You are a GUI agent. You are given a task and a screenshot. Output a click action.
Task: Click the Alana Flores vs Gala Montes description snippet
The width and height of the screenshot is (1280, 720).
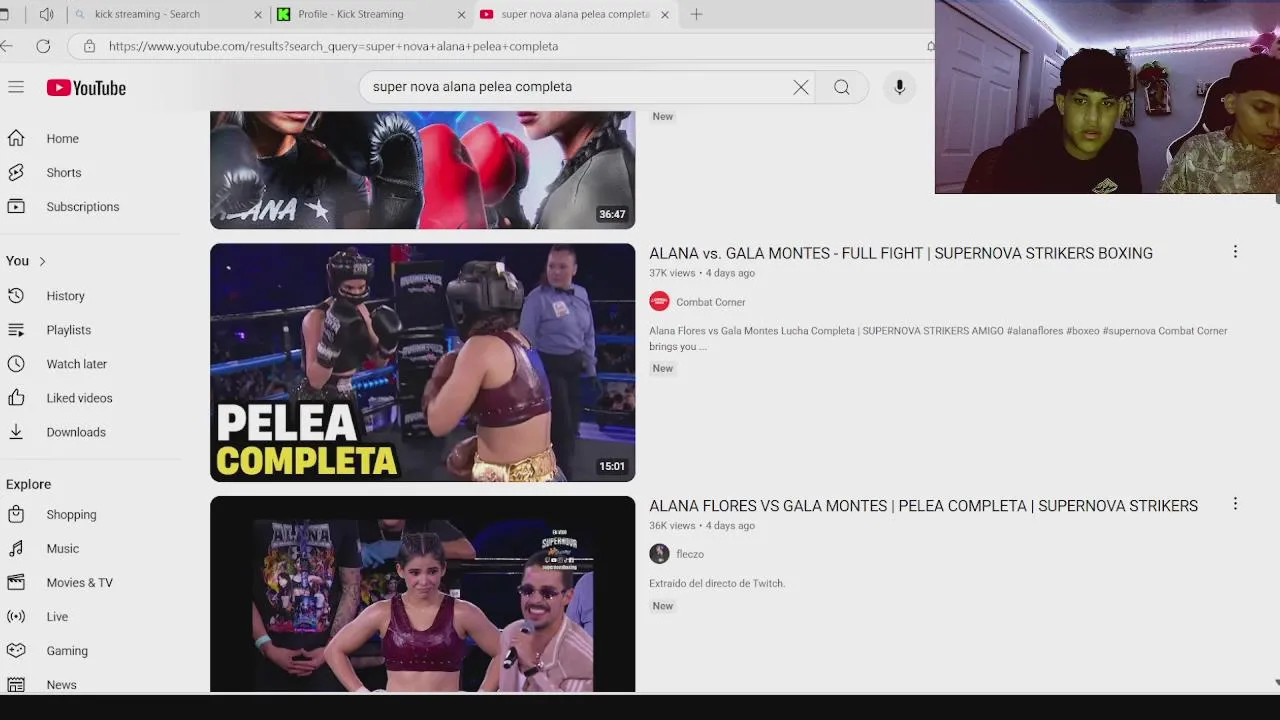coord(938,338)
